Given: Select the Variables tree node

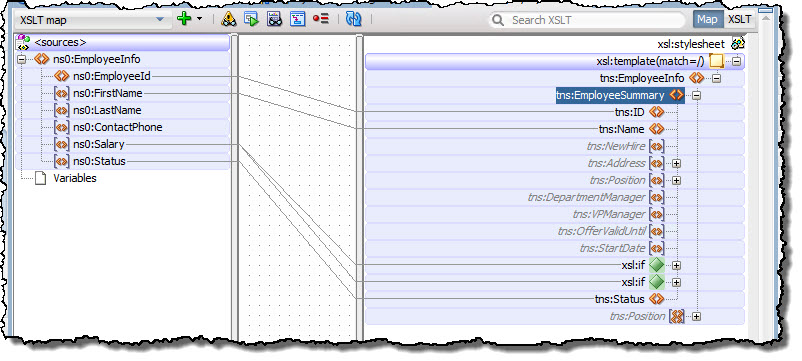Looking at the screenshot, I should pyautogui.click(x=75, y=178).
